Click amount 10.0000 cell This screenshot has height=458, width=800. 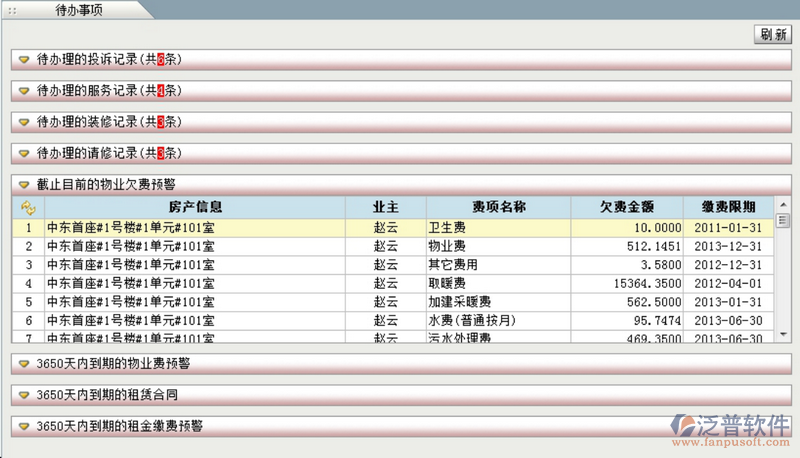[x=627, y=228]
